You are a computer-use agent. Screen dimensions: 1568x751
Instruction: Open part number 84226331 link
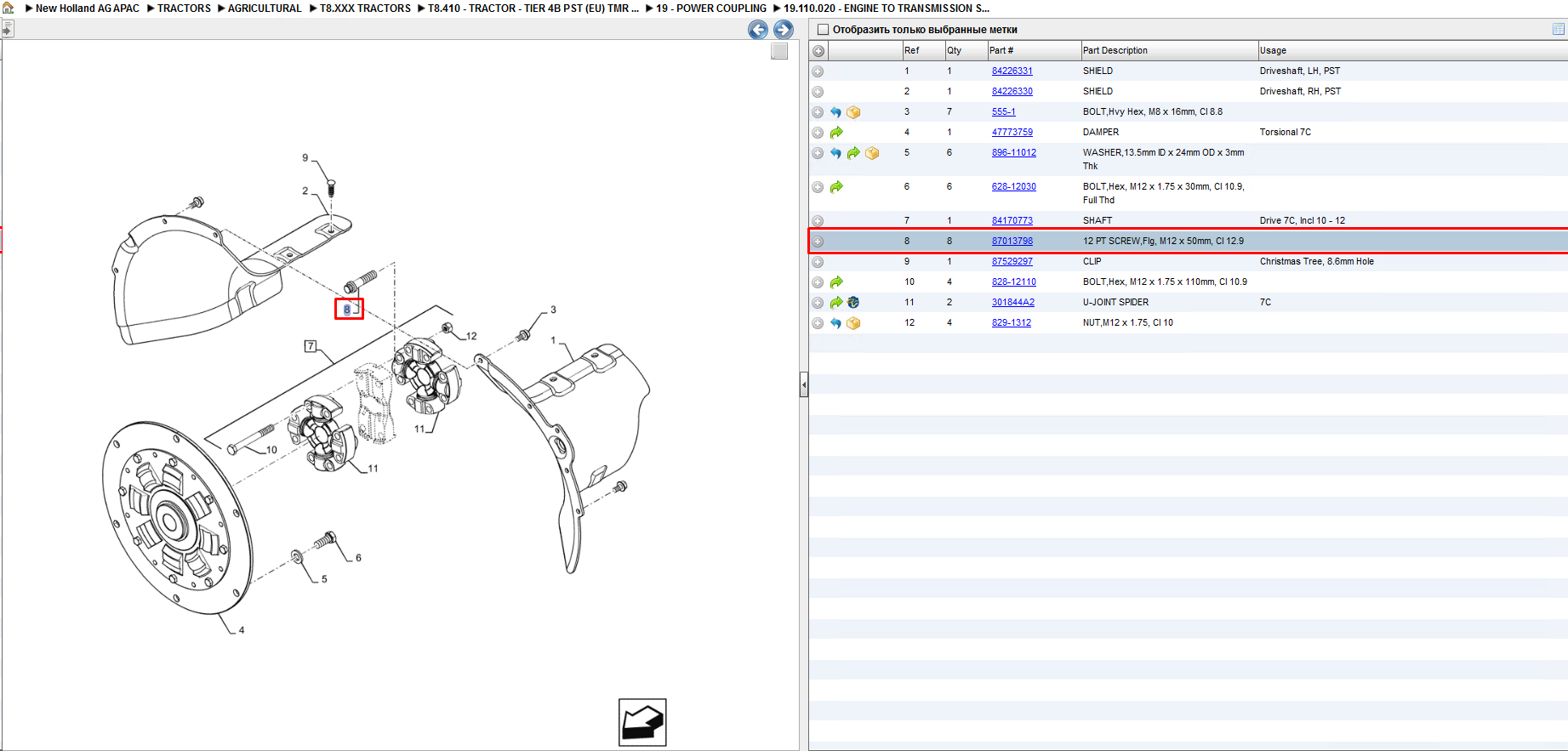[x=1012, y=71]
